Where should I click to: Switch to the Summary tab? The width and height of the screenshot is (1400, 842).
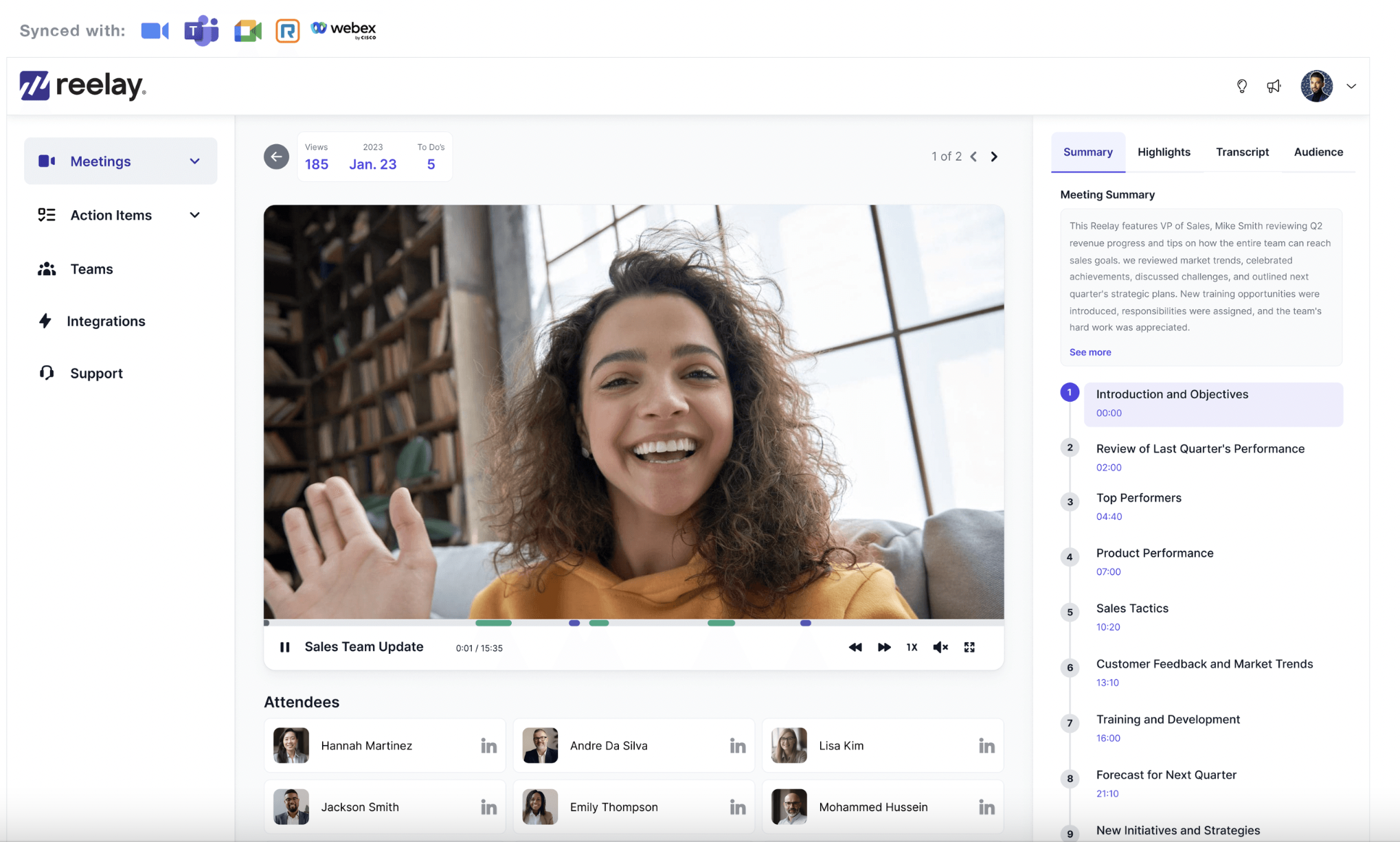[1088, 152]
